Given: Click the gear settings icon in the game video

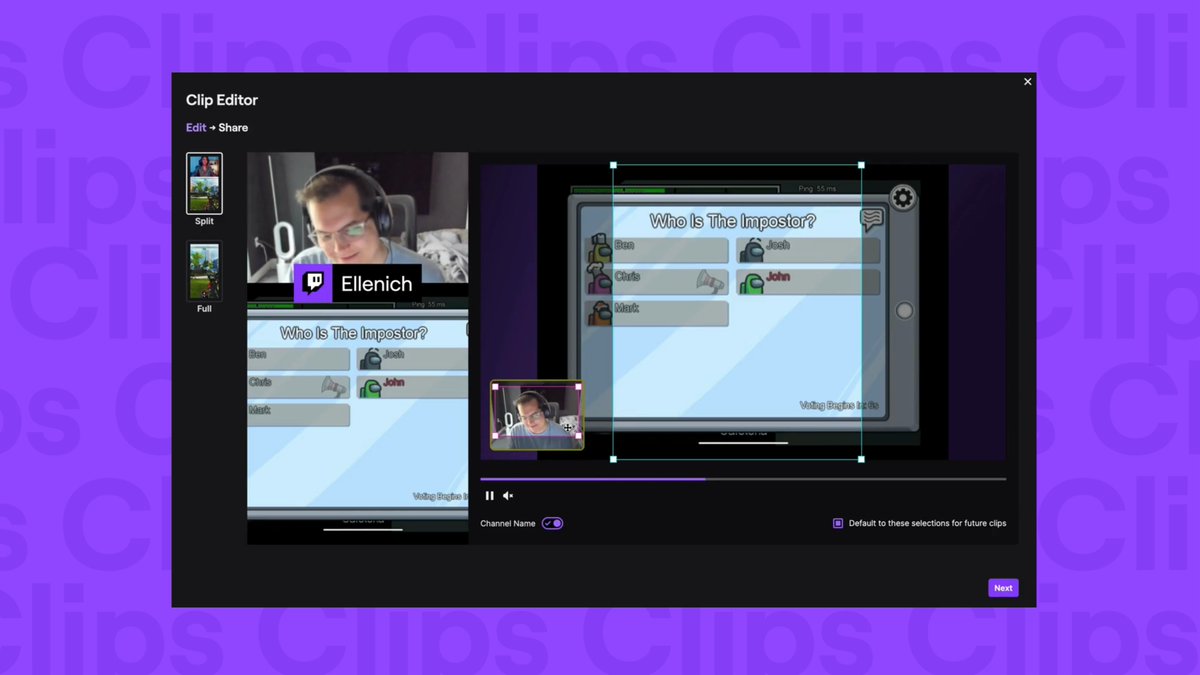Looking at the screenshot, I should tap(903, 198).
